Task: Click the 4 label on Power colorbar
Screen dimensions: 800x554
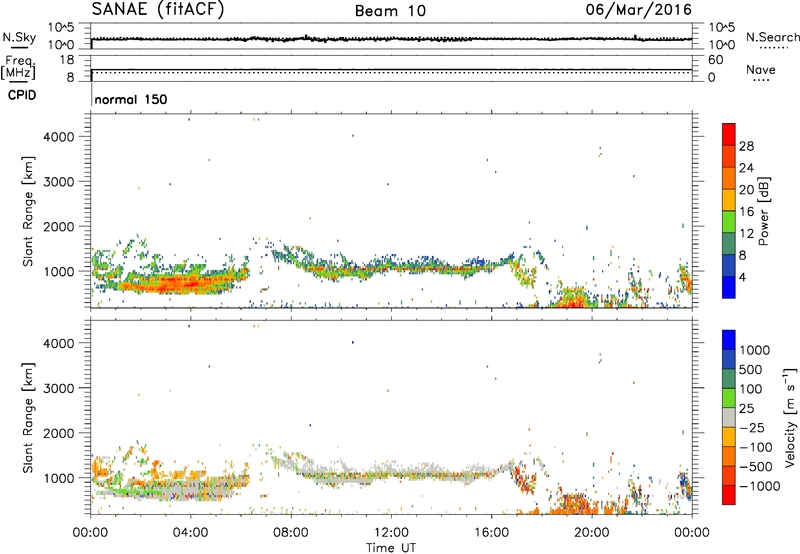Action: pyautogui.click(x=743, y=277)
